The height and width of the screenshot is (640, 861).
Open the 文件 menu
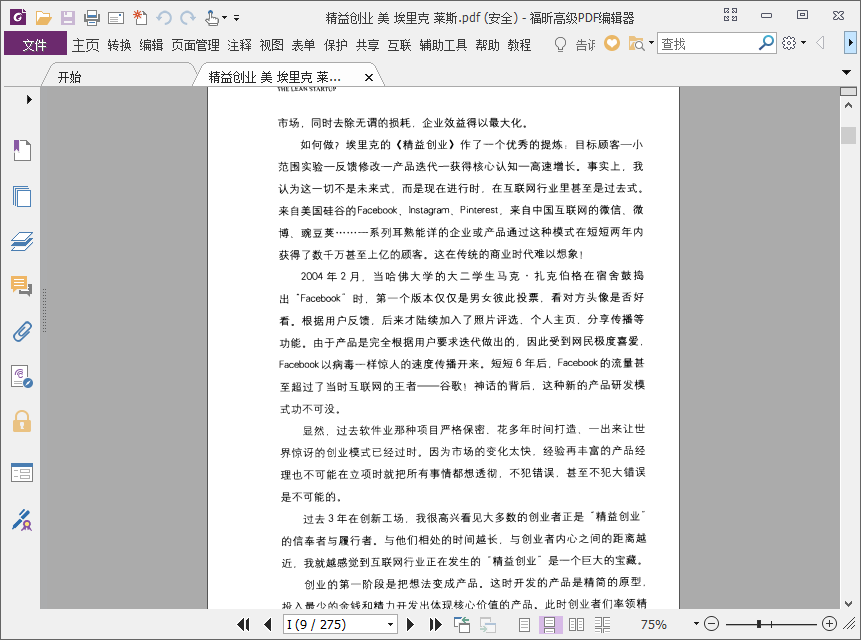click(35, 44)
